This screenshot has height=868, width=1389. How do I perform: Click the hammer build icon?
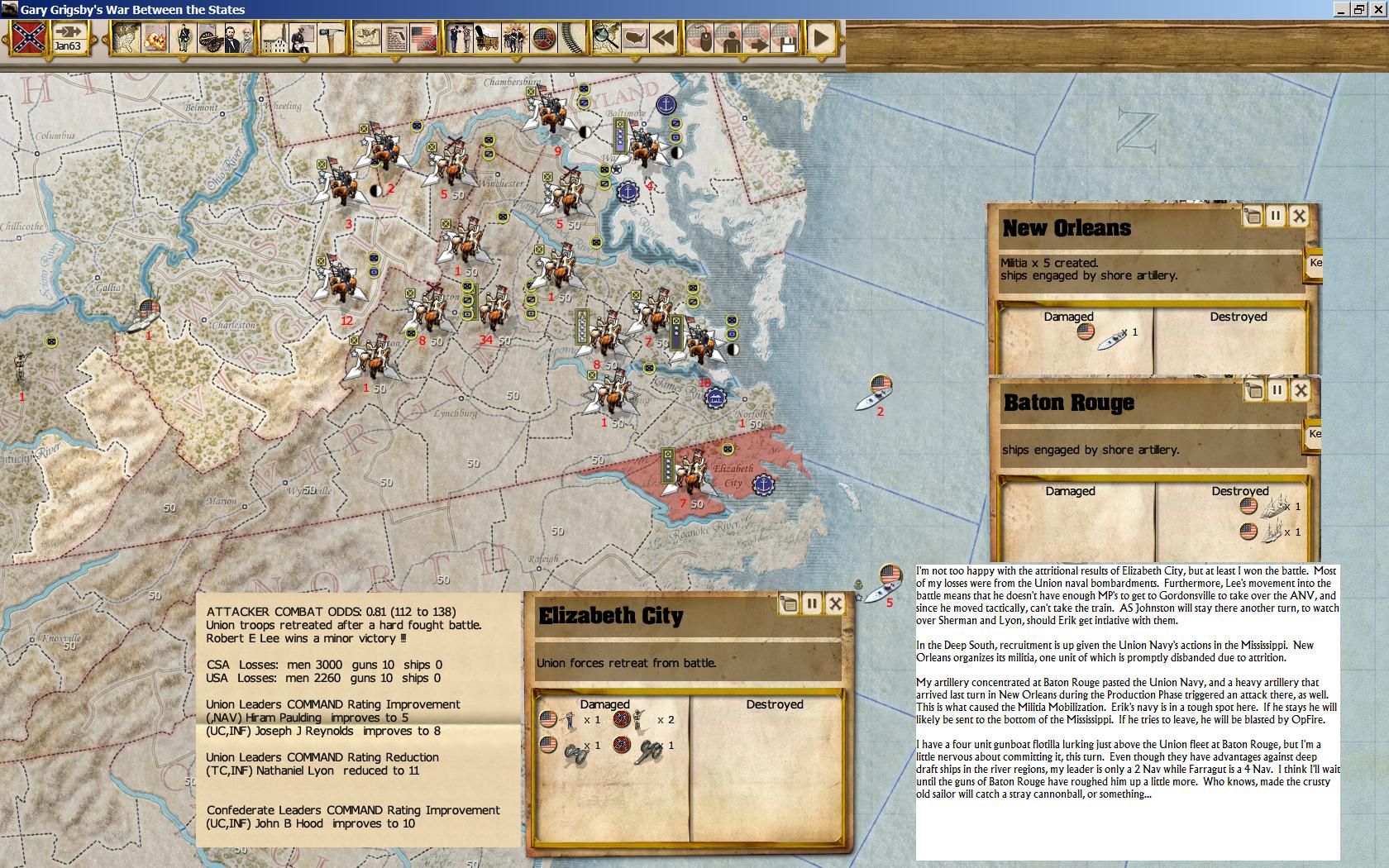tap(332, 38)
